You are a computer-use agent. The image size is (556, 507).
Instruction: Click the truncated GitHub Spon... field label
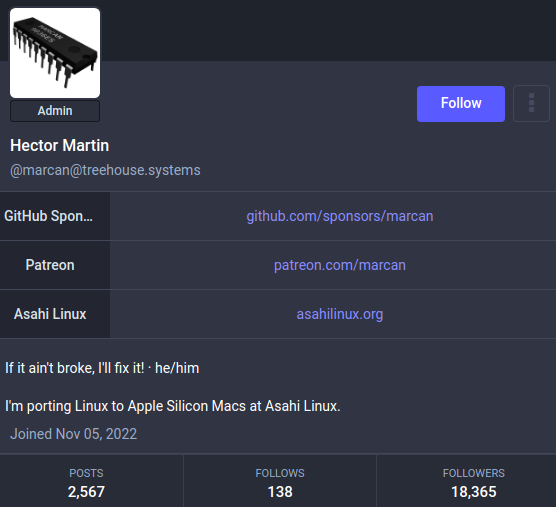tap(48, 216)
